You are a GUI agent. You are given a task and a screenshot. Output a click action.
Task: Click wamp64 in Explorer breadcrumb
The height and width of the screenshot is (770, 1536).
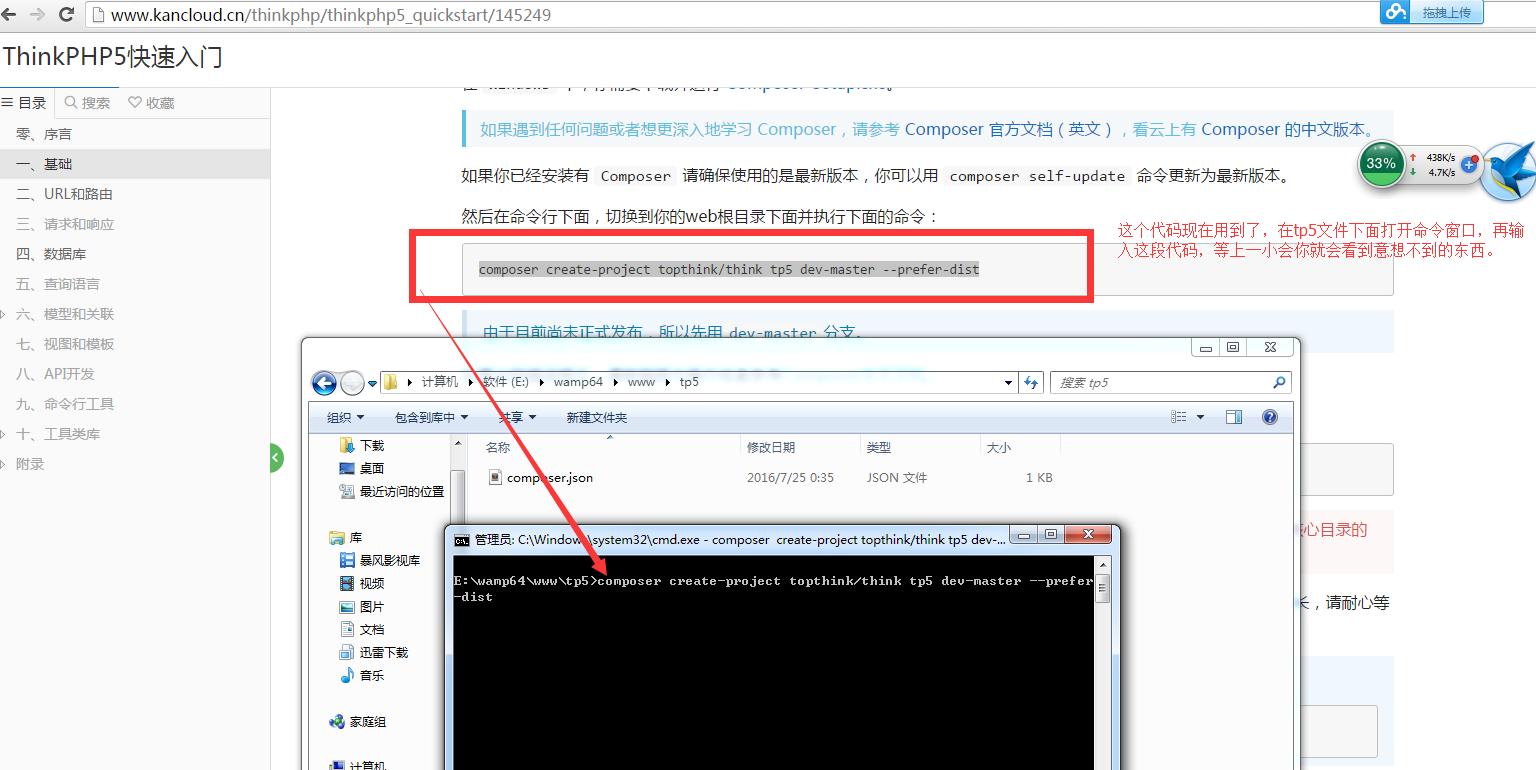577,382
